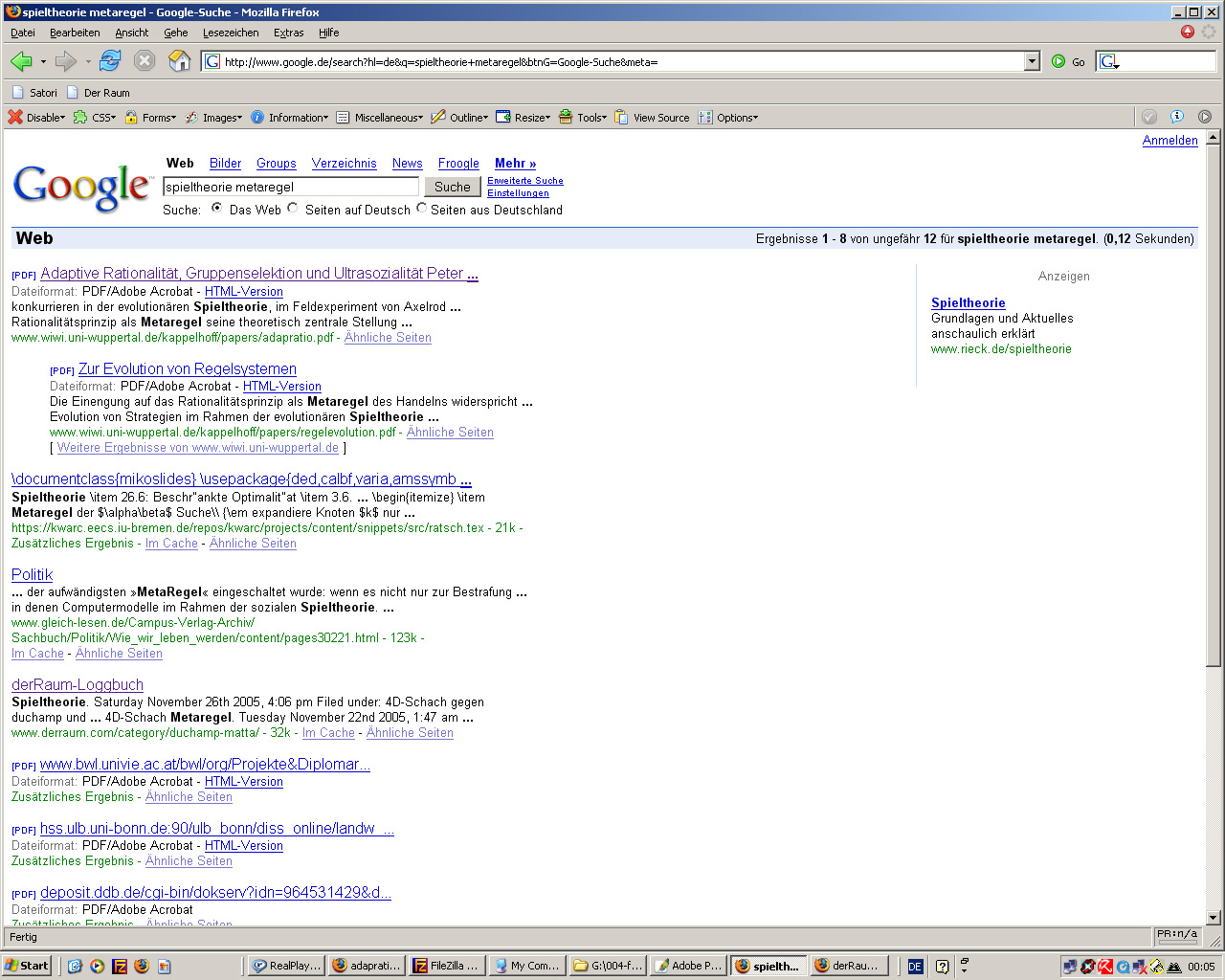Reload the page with the Refresh icon
The width and height of the screenshot is (1225, 980).
tap(110, 61)
